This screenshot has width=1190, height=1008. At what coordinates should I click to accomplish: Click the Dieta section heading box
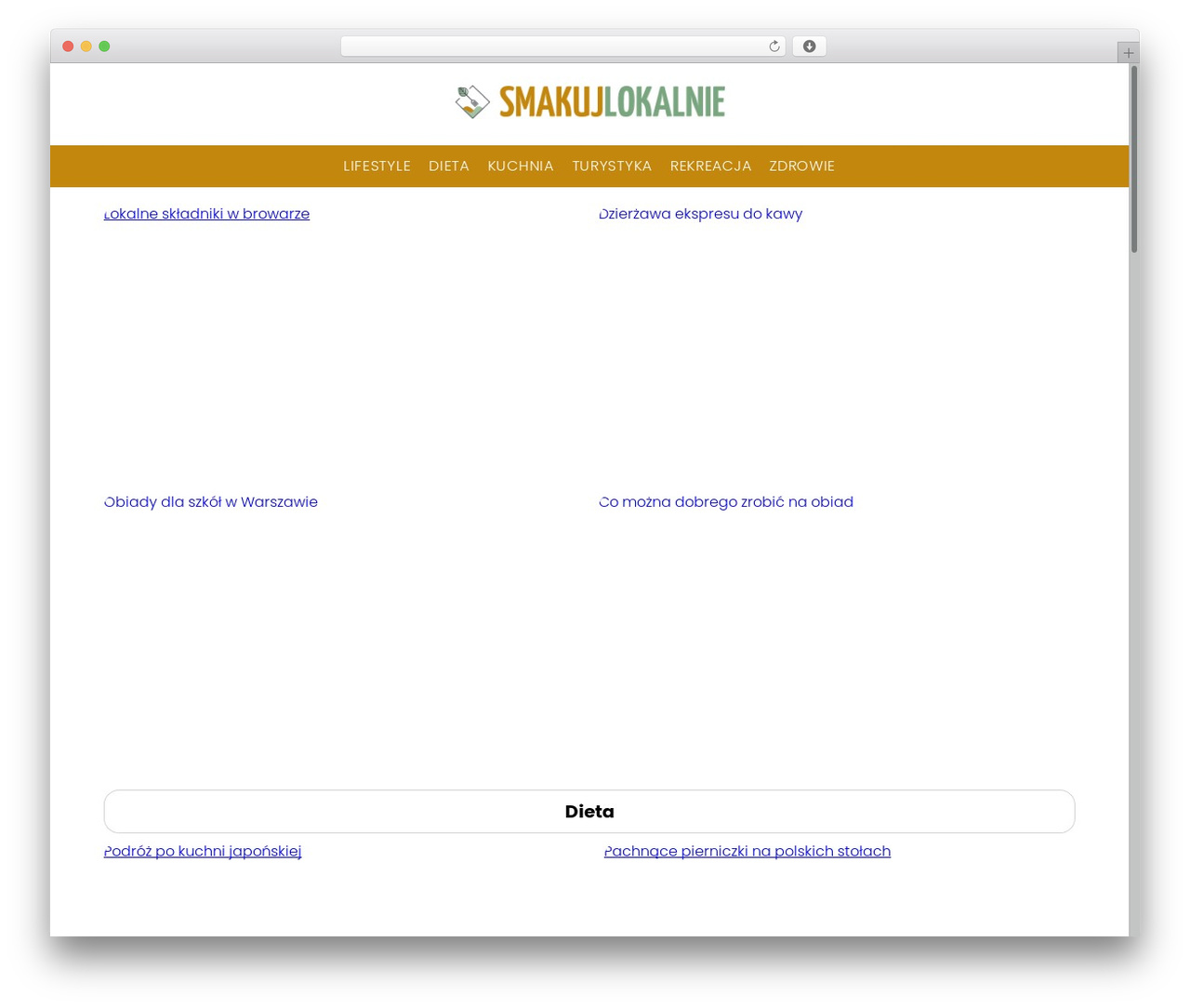coord(589,812)
